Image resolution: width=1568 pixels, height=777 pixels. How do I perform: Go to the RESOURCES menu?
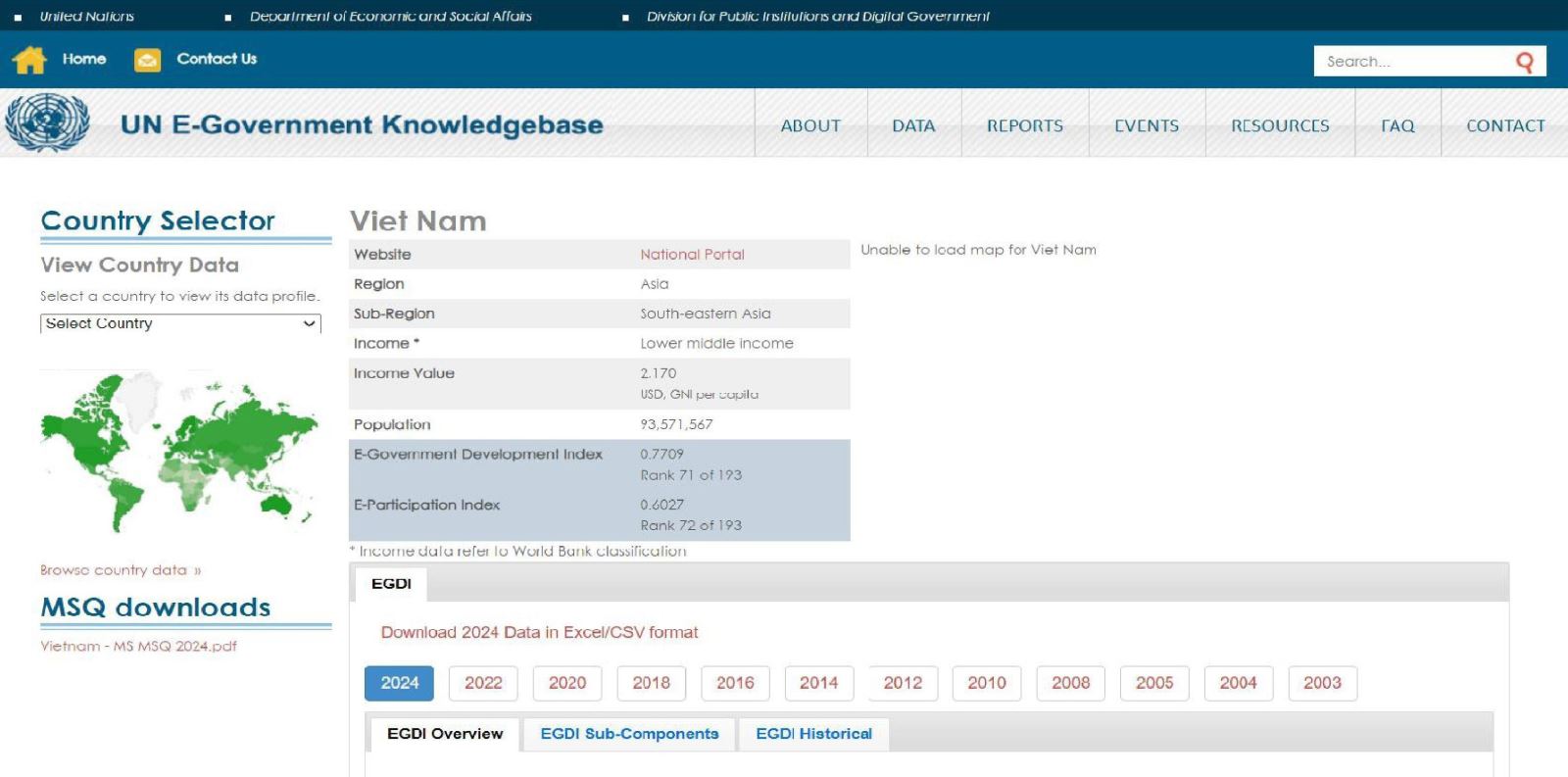click(1280, 125)
